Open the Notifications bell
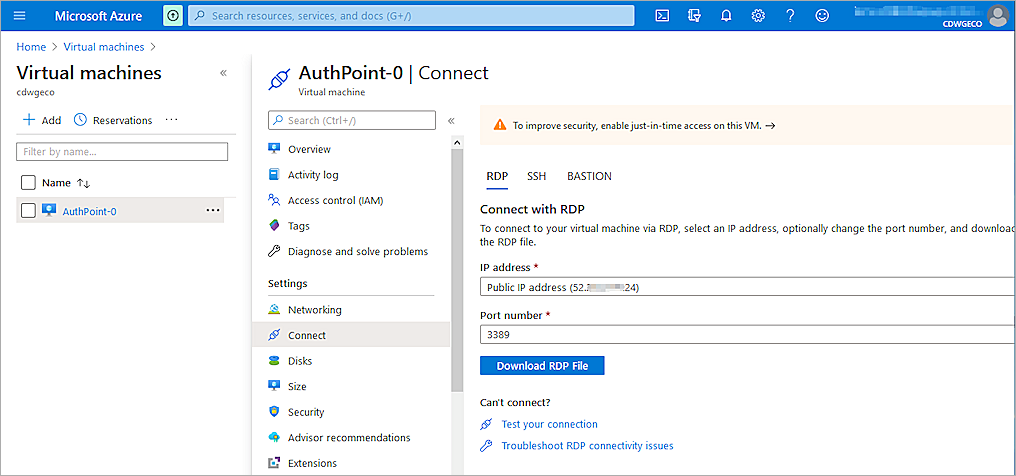The height and width of the screenshot is (476, 1016). pyautogui.click(x=726, y=16)
